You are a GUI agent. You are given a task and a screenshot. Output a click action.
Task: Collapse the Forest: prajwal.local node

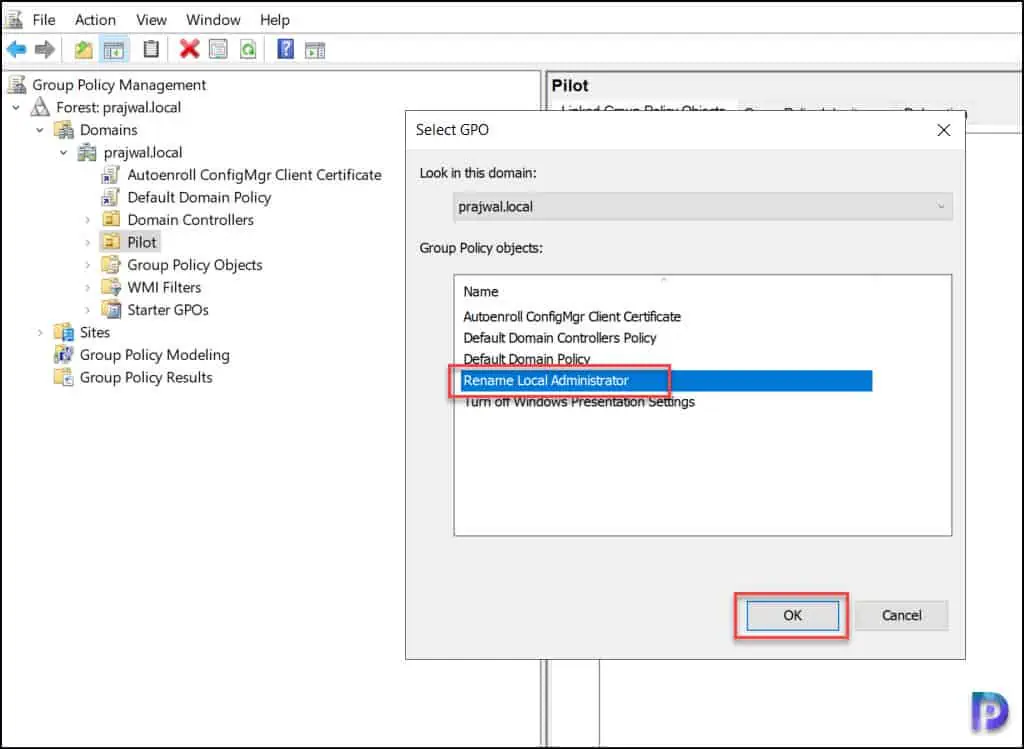point(16,107)
